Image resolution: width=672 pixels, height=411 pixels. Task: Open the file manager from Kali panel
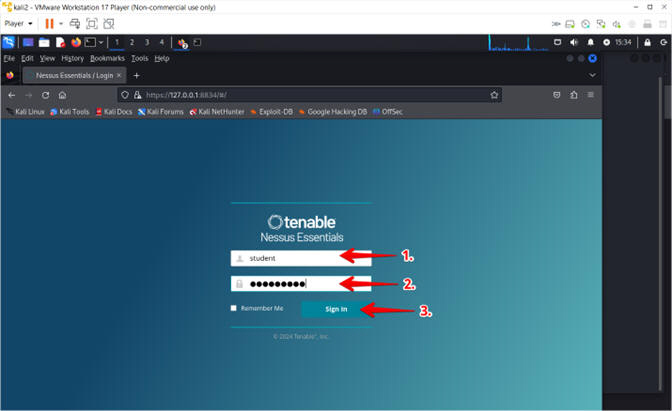coord(44,42)
